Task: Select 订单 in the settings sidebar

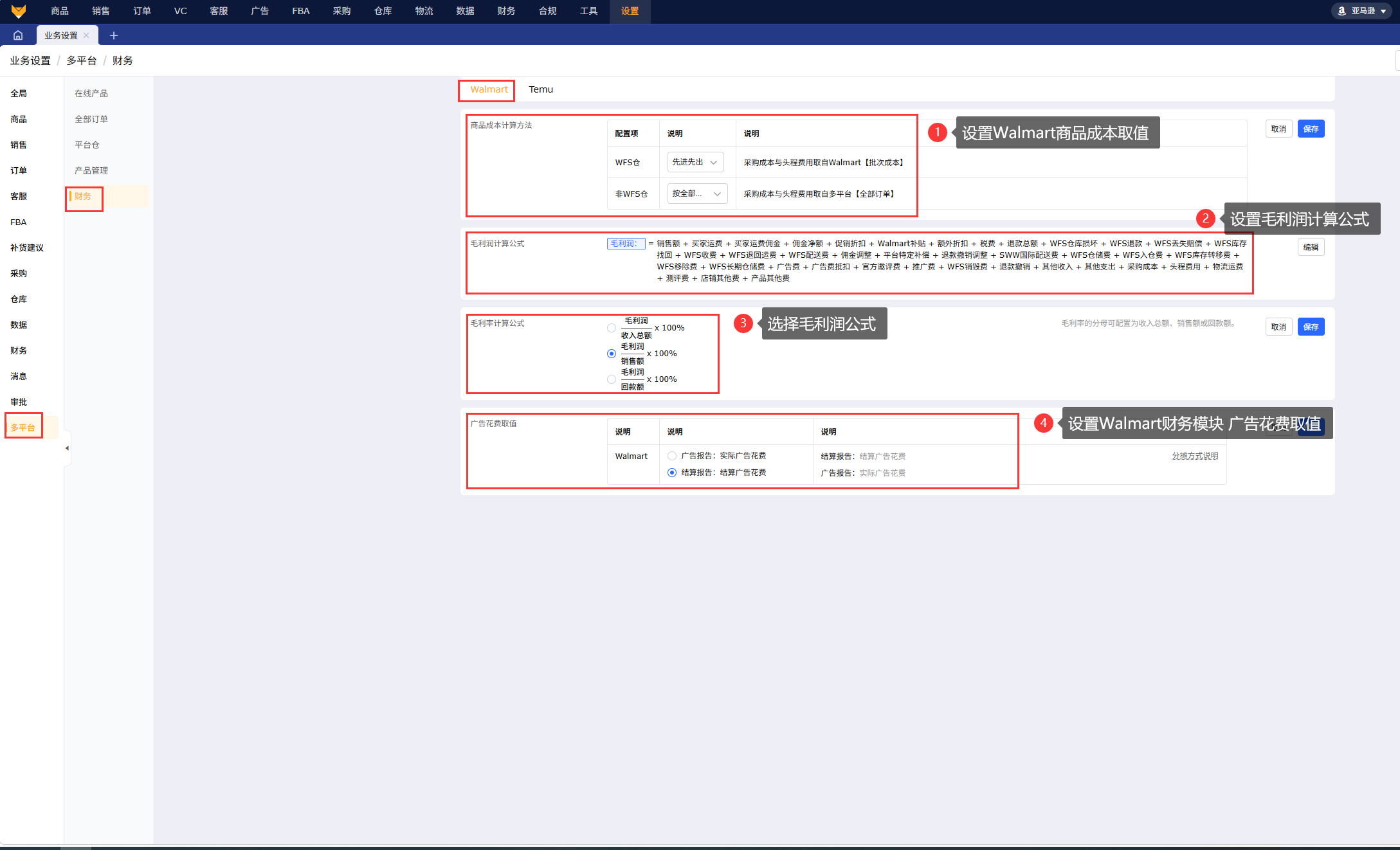Action: [19, 170]
